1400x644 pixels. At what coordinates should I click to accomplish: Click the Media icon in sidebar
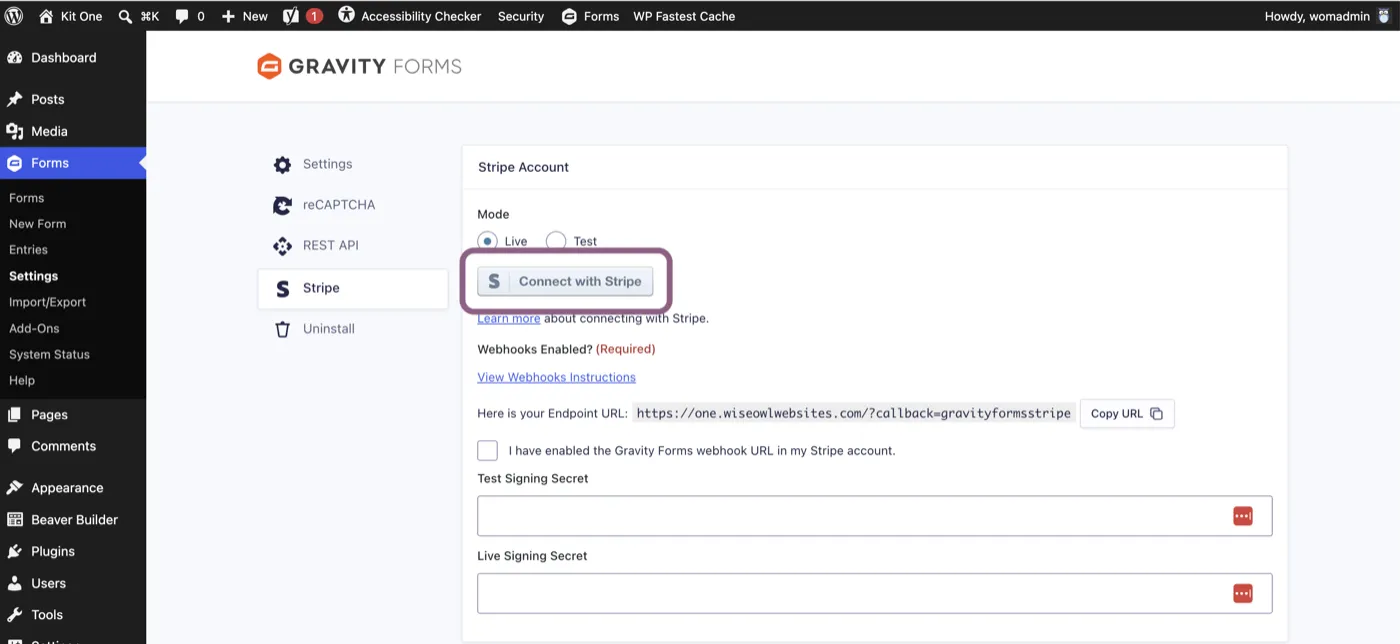pos(15,131)
